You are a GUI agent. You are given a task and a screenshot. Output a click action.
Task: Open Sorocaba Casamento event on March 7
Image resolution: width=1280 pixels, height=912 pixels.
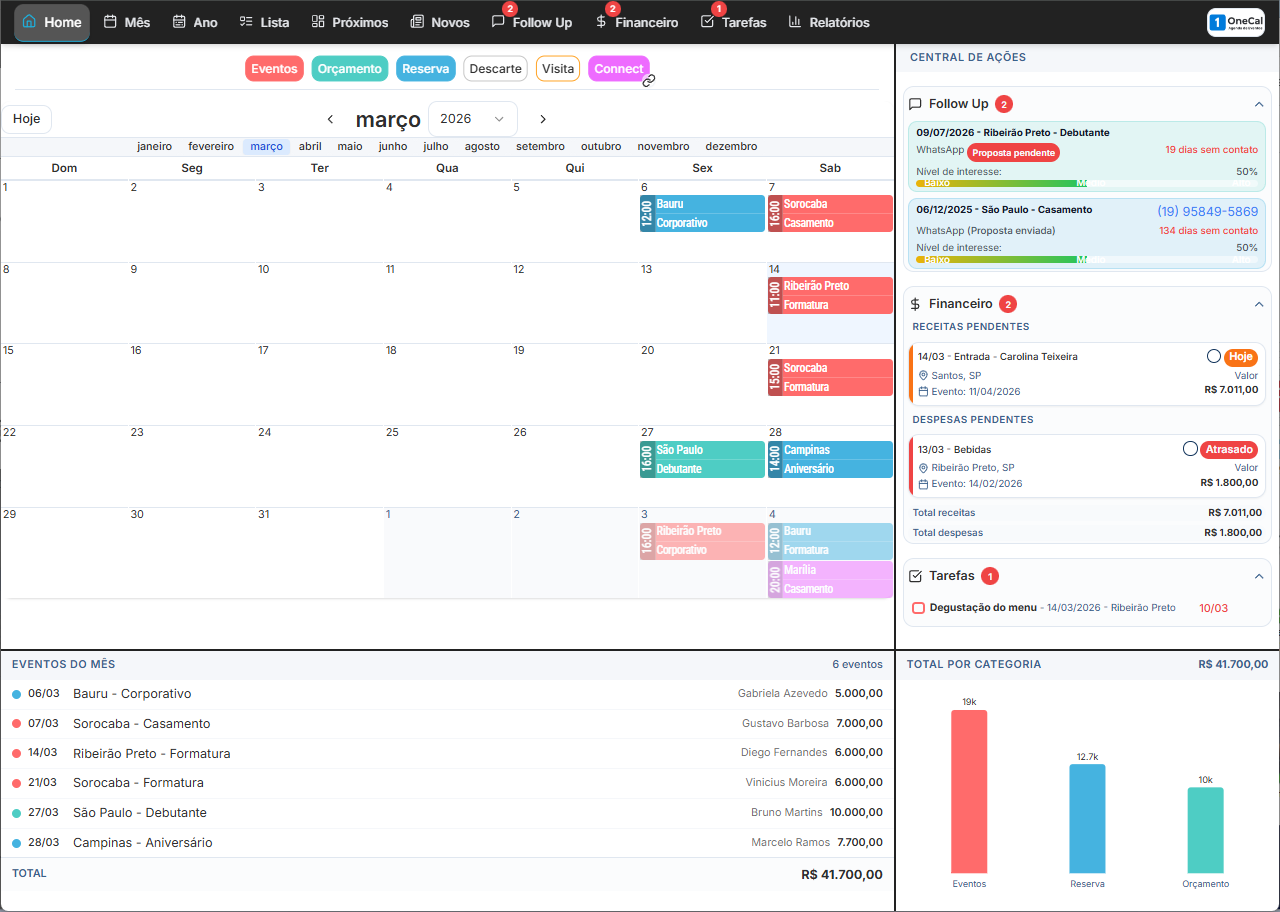830,213
